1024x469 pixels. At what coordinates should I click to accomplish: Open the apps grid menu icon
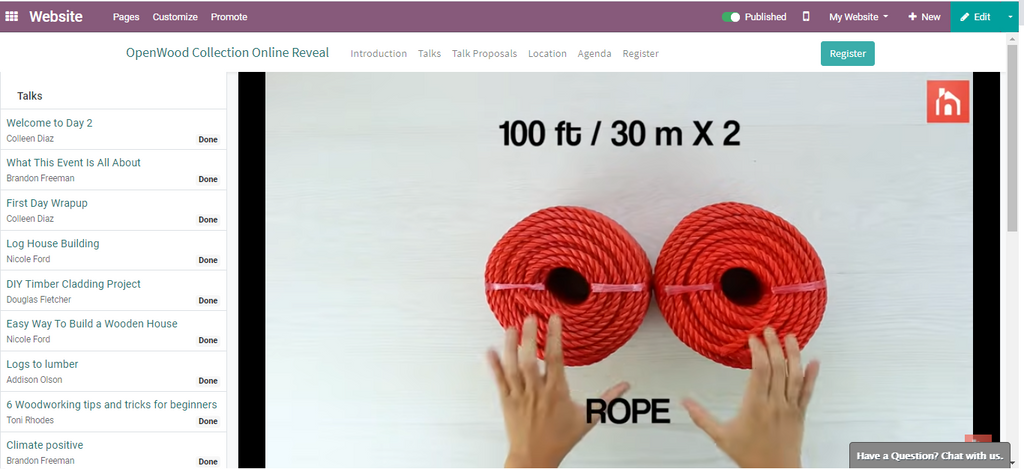12,17
